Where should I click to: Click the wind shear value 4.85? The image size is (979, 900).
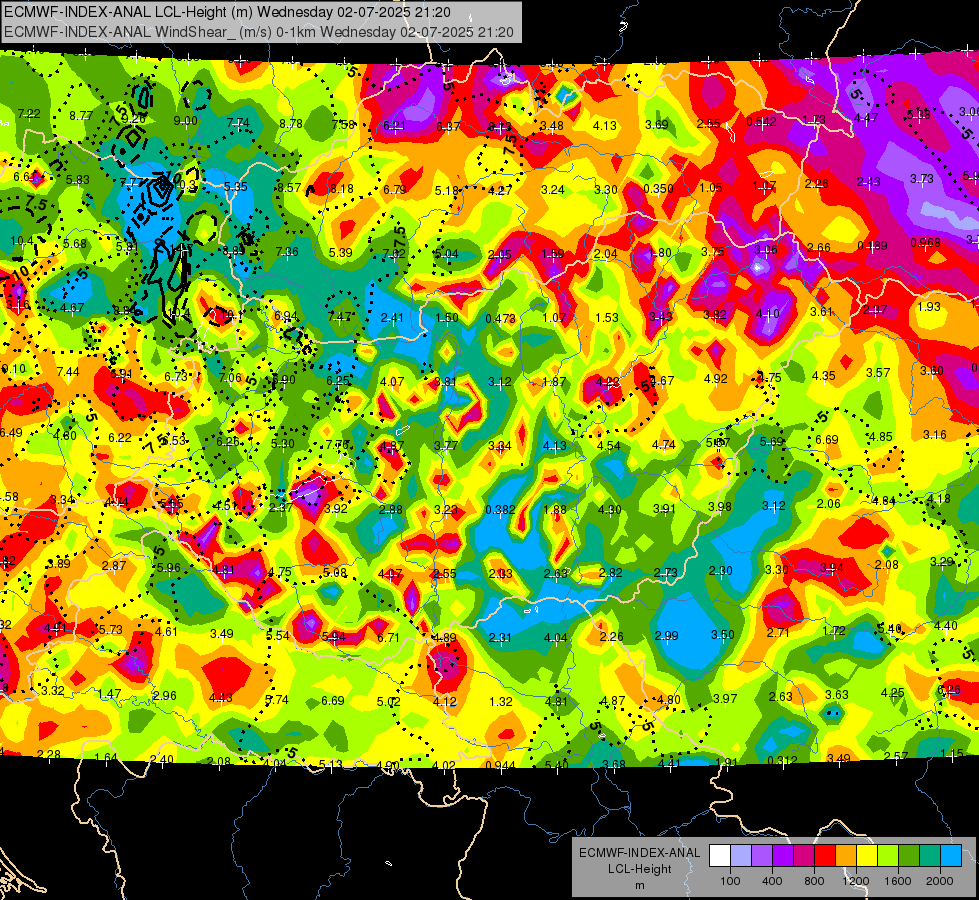tap(880, 437)
